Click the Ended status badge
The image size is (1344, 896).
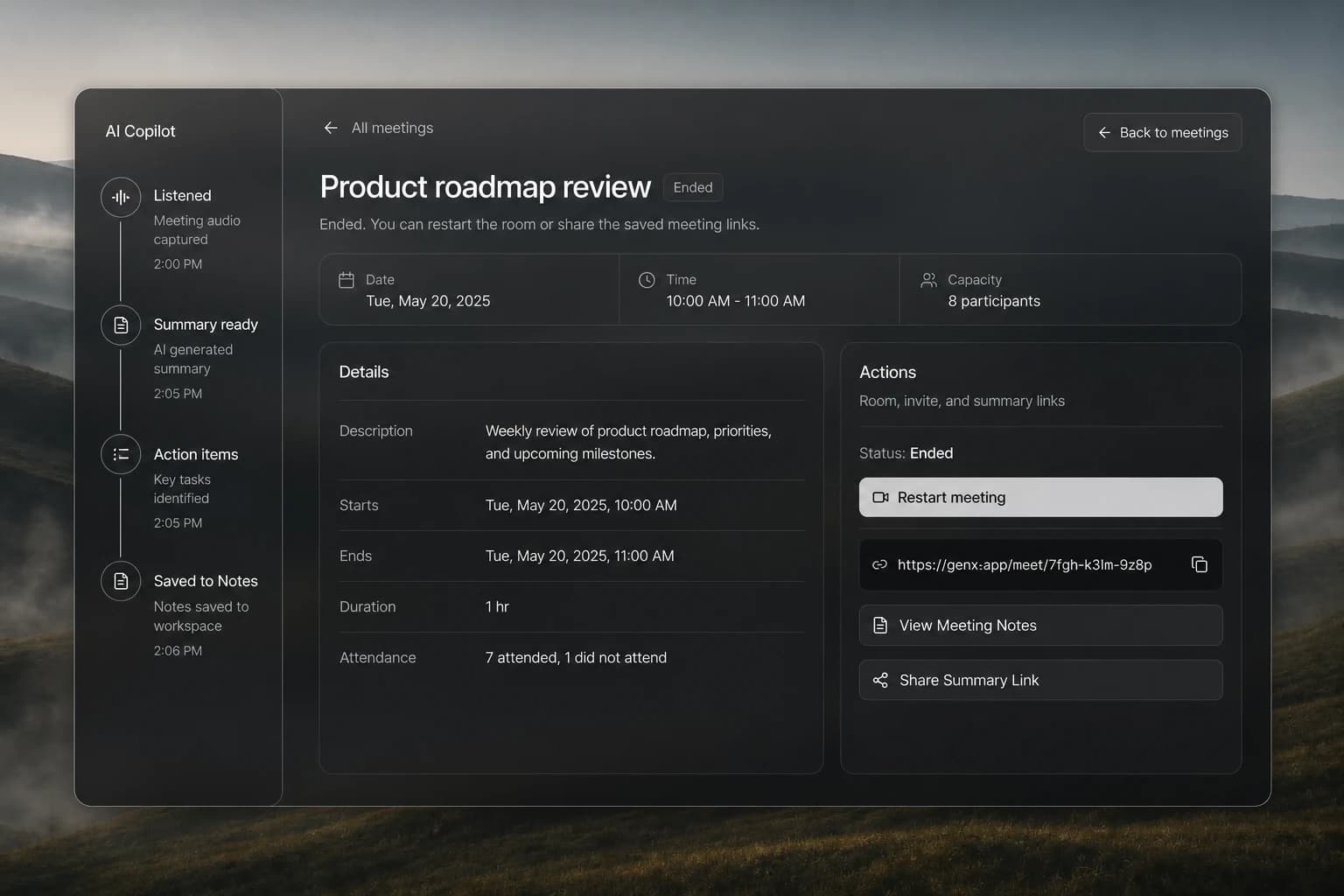693,187
